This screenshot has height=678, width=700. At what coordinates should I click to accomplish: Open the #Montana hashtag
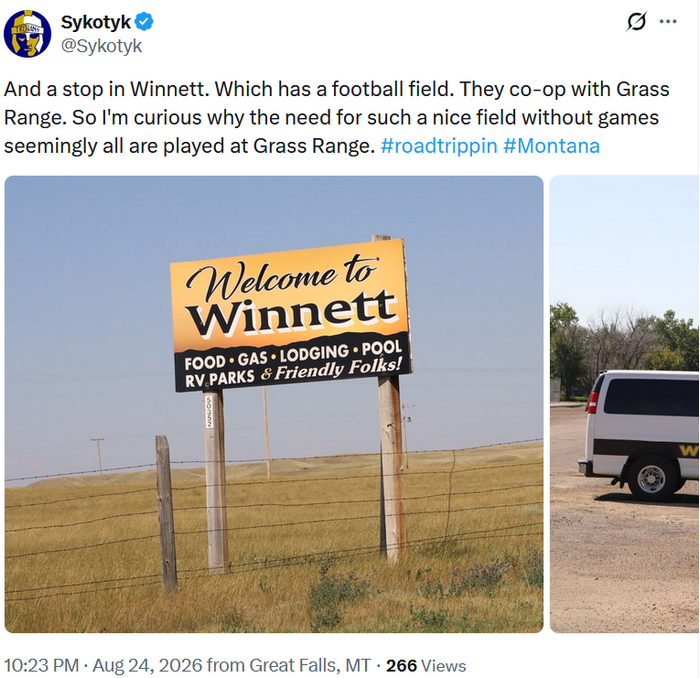[x=551, y=146]
